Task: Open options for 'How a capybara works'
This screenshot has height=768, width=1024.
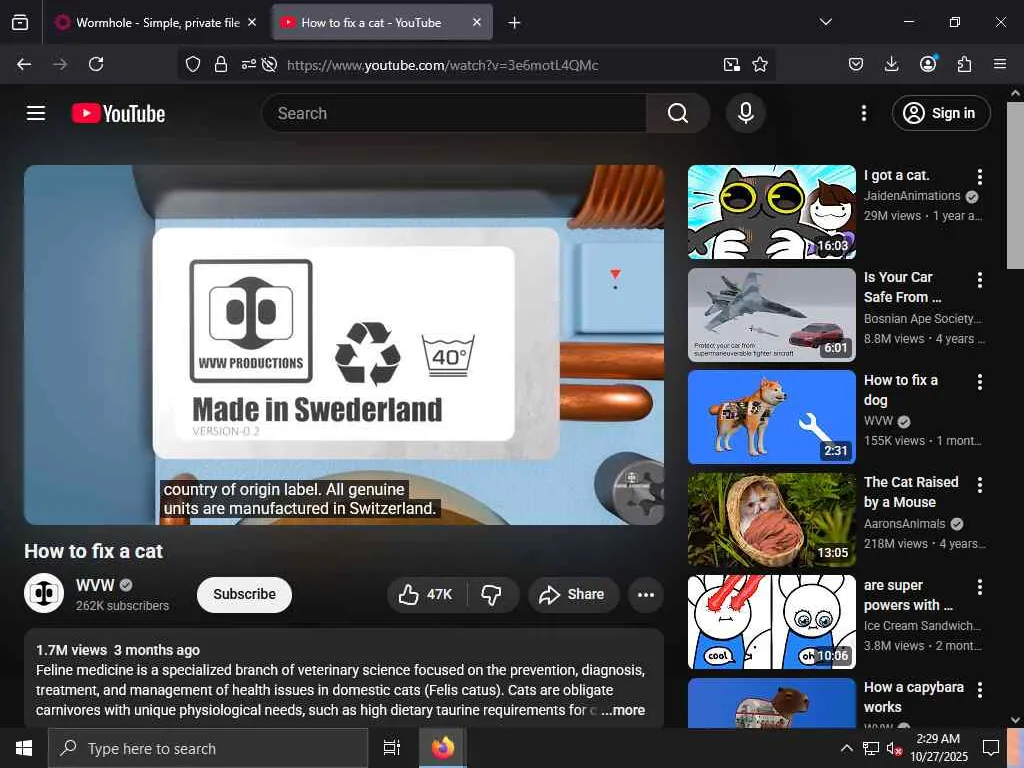Action: click(x=980, y=690)
